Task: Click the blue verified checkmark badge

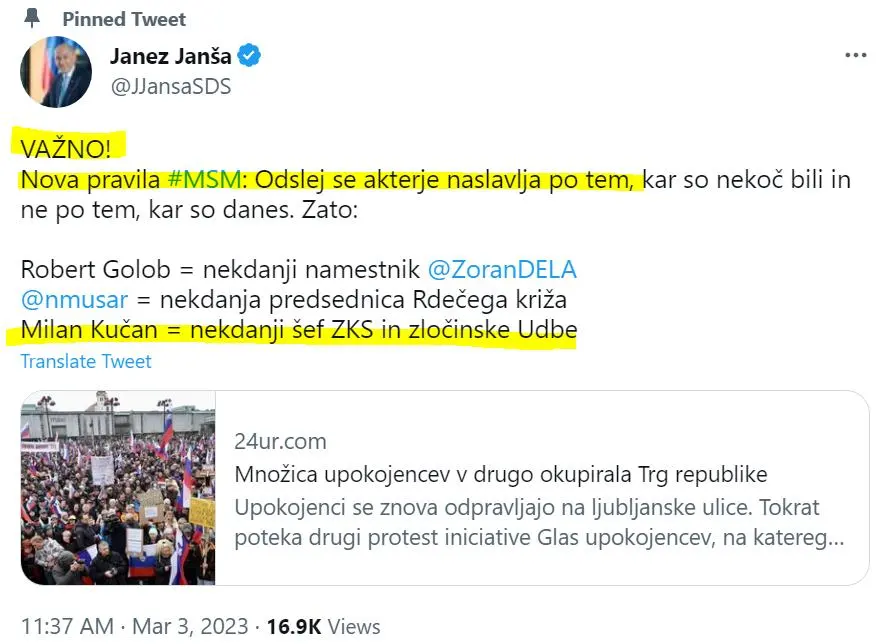Action: 249,55
